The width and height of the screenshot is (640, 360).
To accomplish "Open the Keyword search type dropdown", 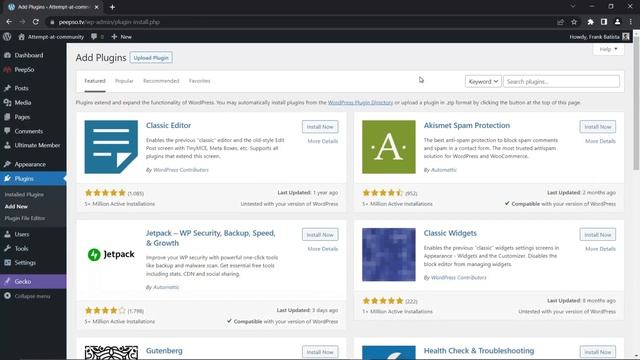I will (x=483, y=82).
